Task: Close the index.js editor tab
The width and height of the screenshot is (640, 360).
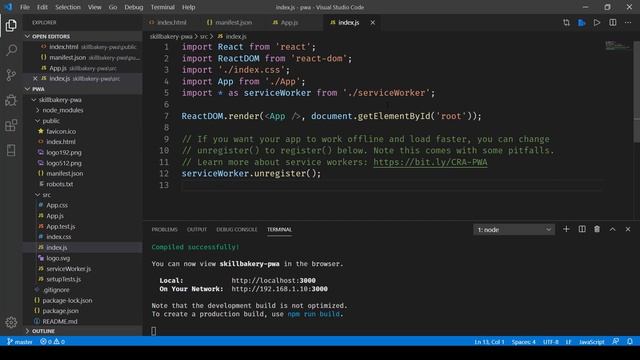Action: tap(372, 23)
